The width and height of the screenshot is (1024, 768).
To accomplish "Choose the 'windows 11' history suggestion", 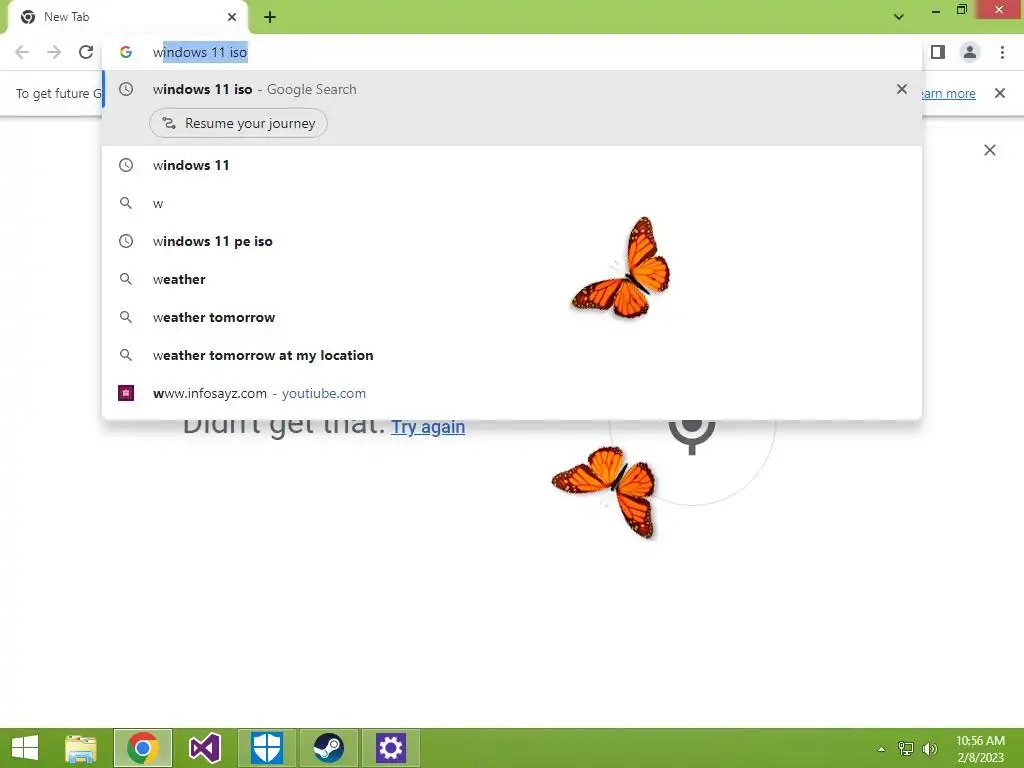I will 512,165.
